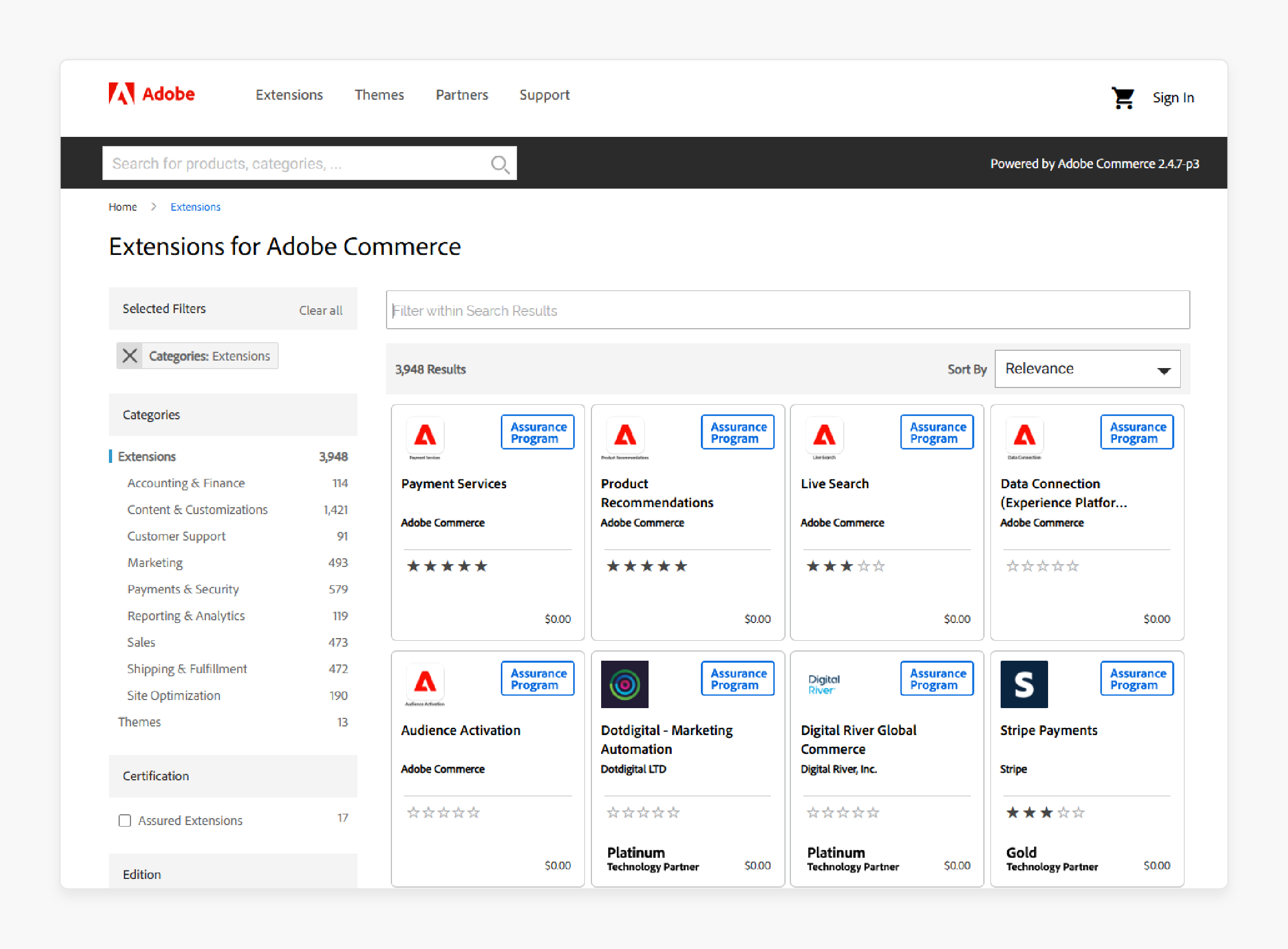This screenshot has height=949, width=1288.
Task: Click the Data Connection product icon
Action: [x=1024, y=438]
